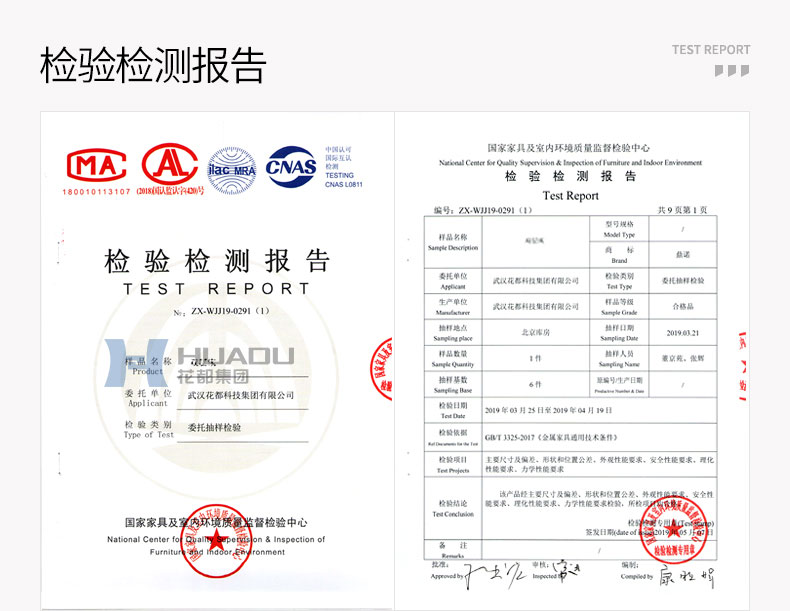Screen dimensions: 790x611
Task: Click cover footer 国家家具及室内环境质量监督检验中心
Action: tap(216, 522)
